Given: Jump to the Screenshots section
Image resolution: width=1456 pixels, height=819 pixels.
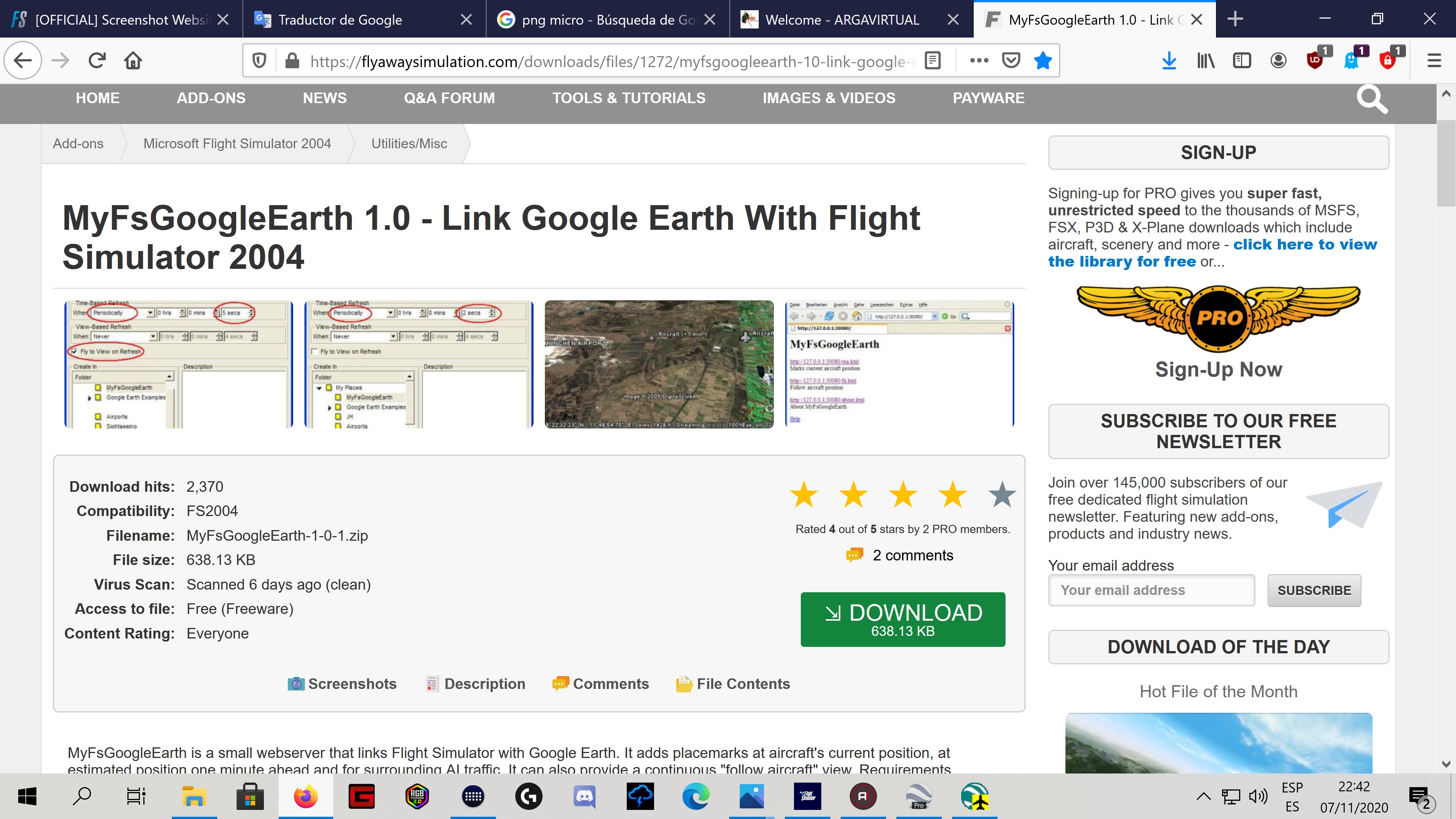Looking at the screenshot, I should coord(342,683).
